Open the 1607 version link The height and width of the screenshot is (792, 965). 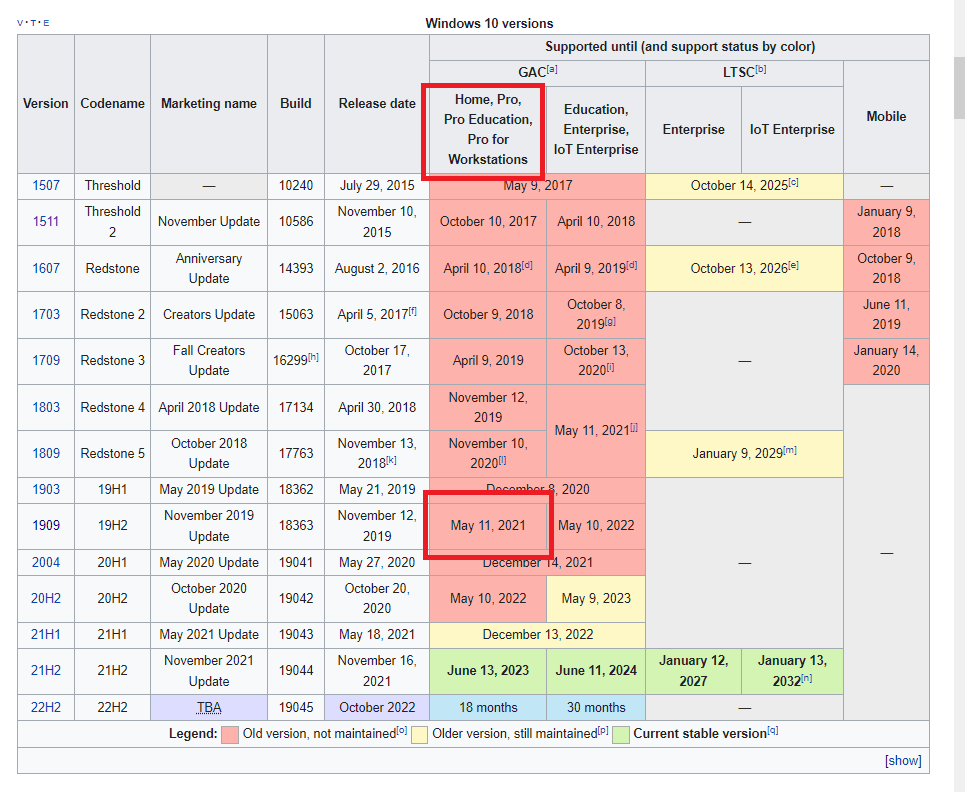pos(46,268)
